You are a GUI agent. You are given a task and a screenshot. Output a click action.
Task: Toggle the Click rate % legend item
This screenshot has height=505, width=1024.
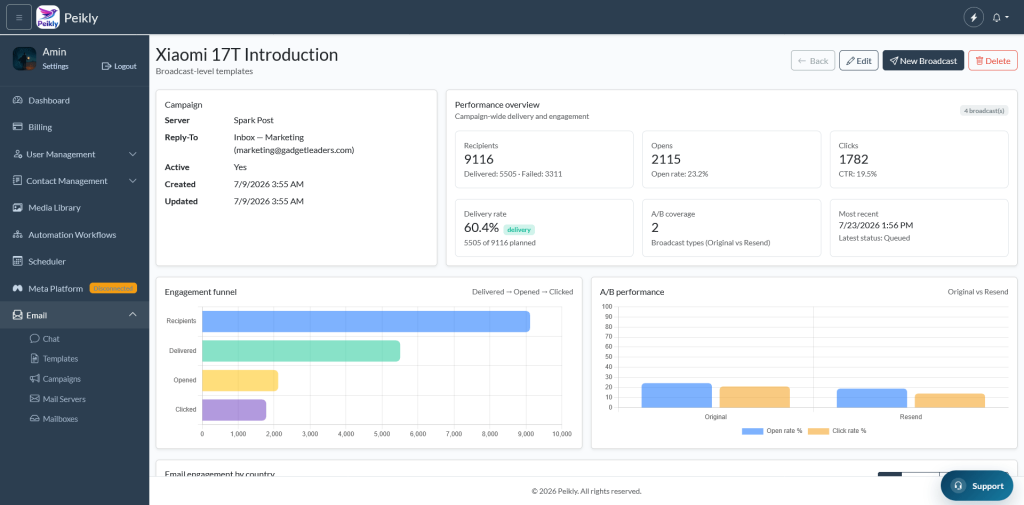point(837,431)
